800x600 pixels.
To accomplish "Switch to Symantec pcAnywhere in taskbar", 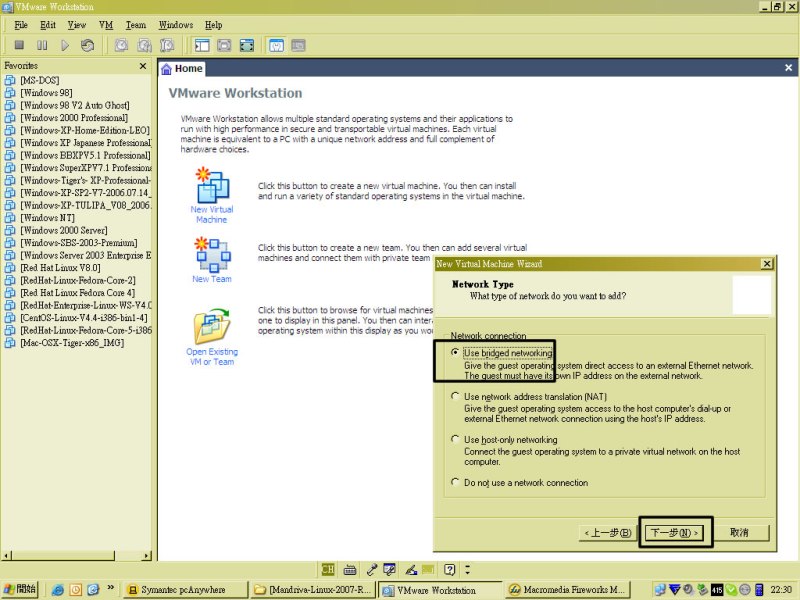I will [185, 590].
